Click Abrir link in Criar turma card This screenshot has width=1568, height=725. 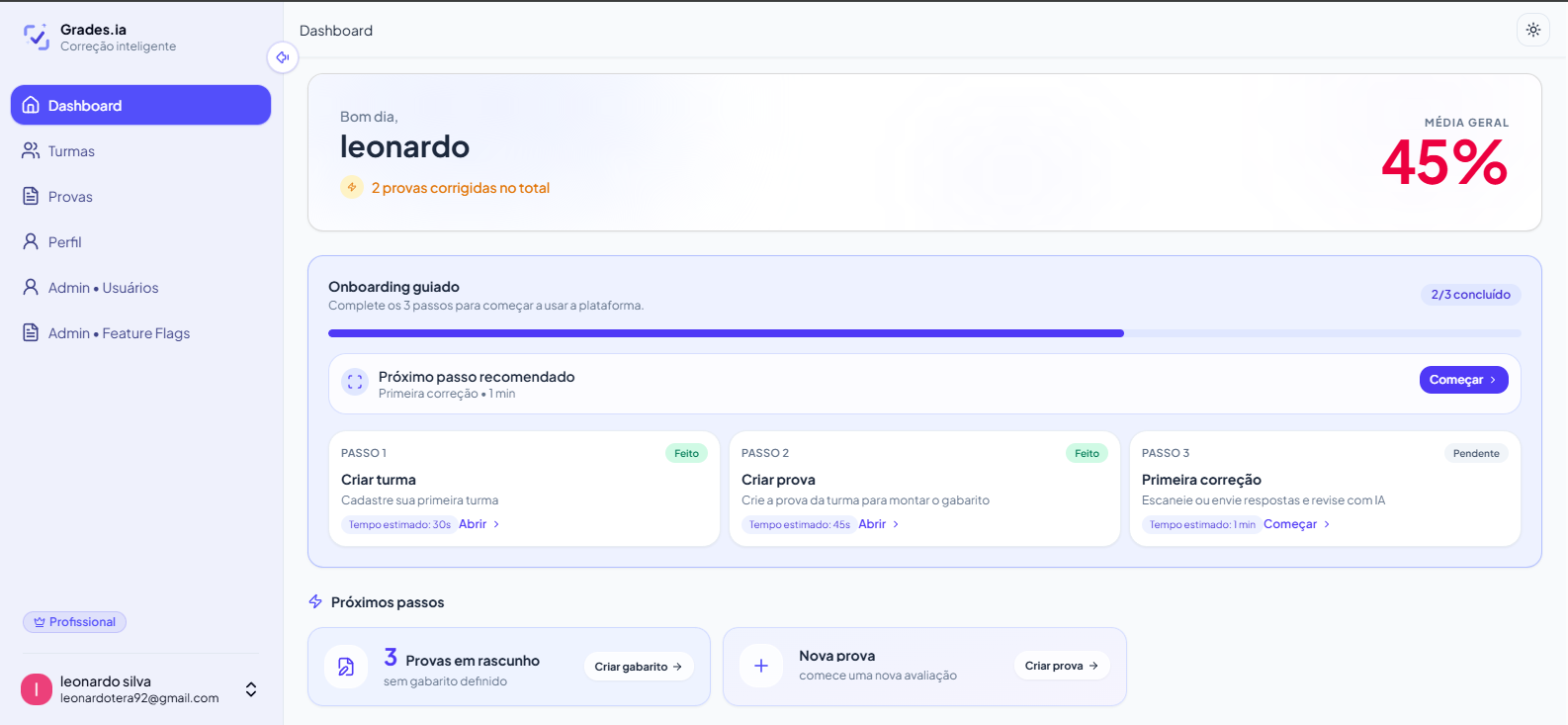point(479,524)
